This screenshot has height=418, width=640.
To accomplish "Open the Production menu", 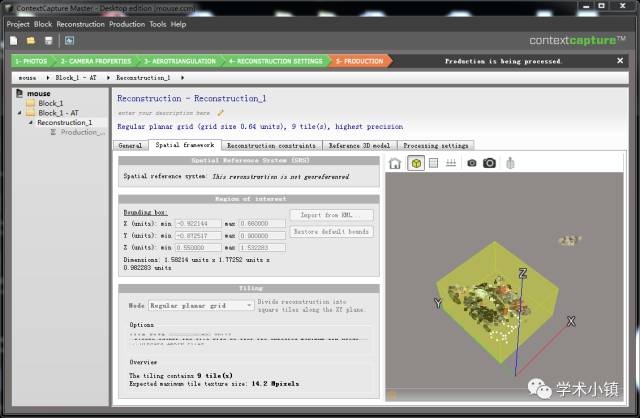I will point(127,24).
